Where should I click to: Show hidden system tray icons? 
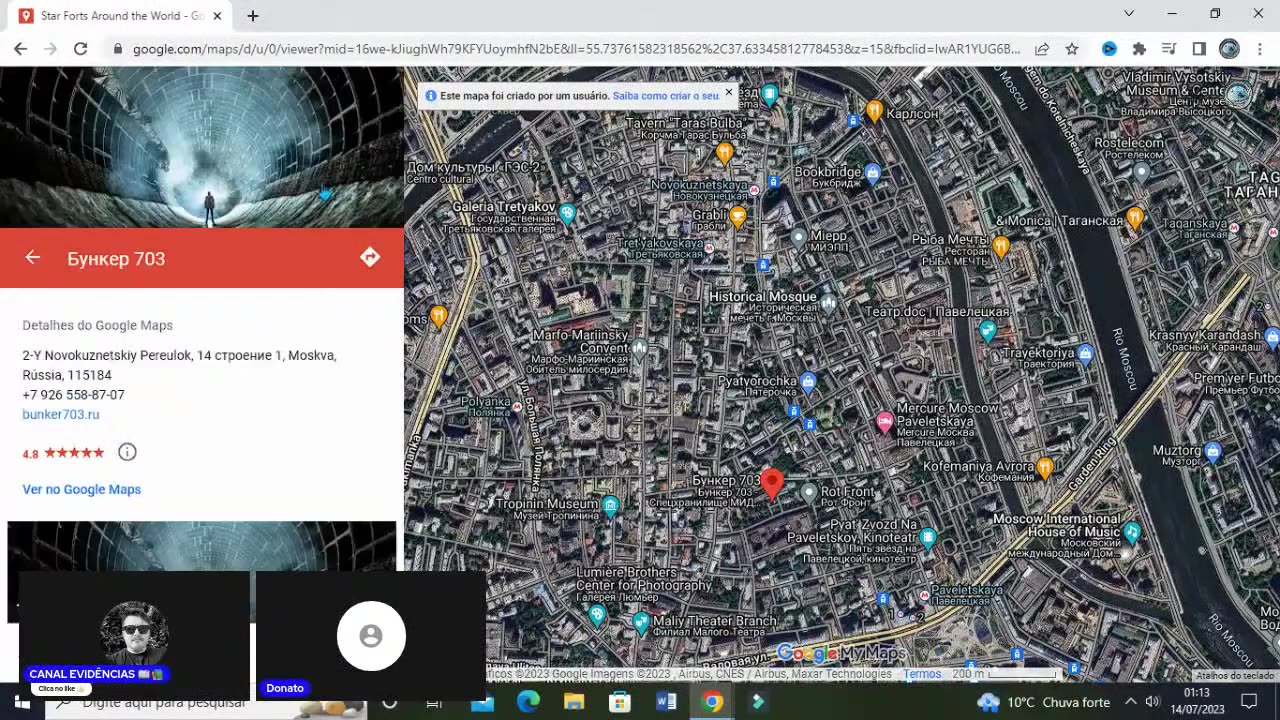pos(1131,702)
